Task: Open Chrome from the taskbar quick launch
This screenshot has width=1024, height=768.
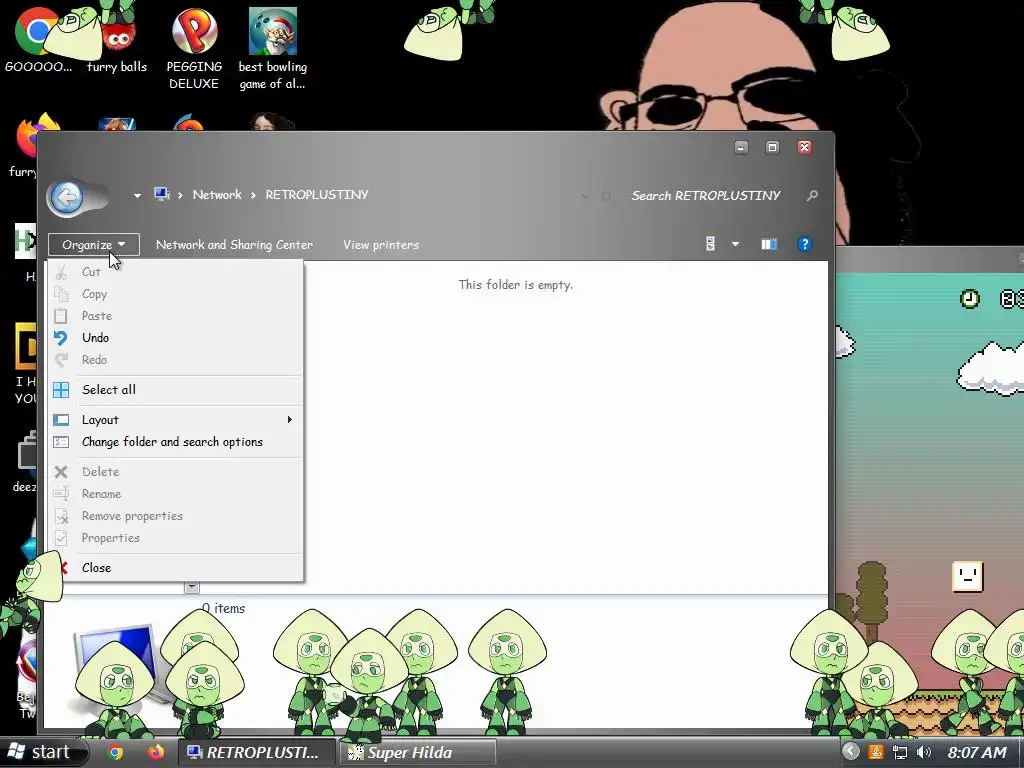Action: [x=115, y=752]
